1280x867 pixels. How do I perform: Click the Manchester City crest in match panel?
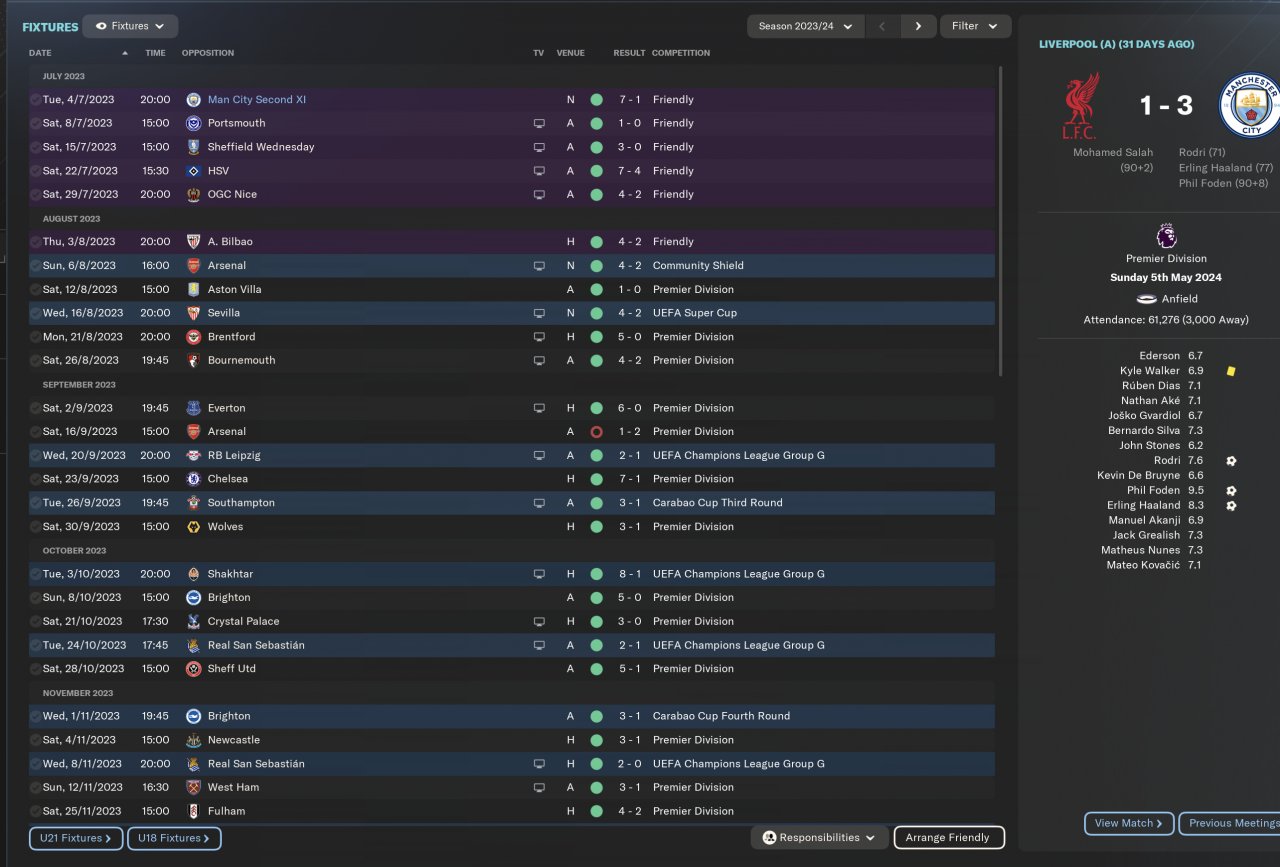coord(1249,105)
